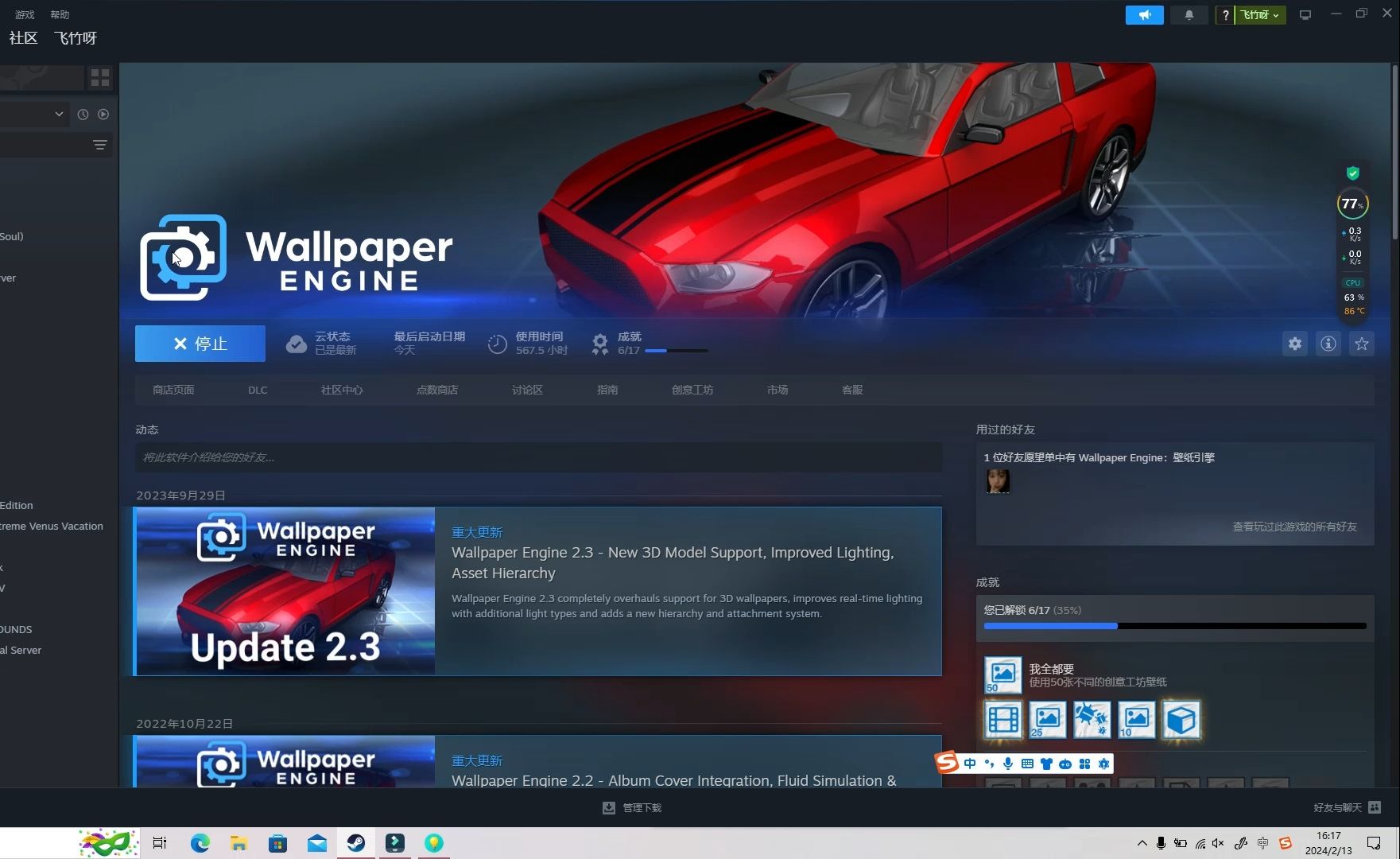Click the 10 wallpapers achievement icon
The image size is (1400, 859).
point(1137,720)
